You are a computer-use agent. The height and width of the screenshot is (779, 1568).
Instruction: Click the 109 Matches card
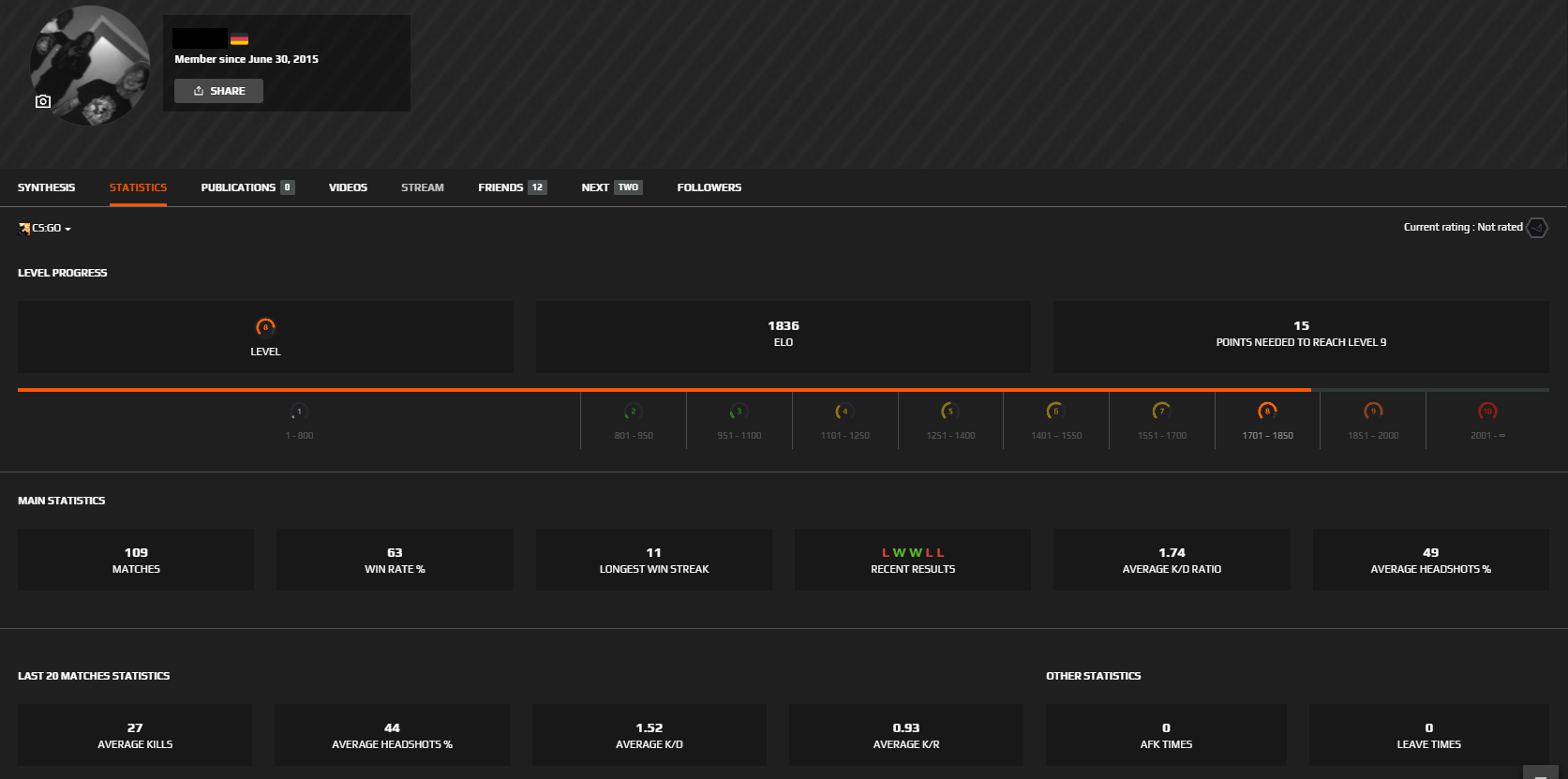coord(136,560)
